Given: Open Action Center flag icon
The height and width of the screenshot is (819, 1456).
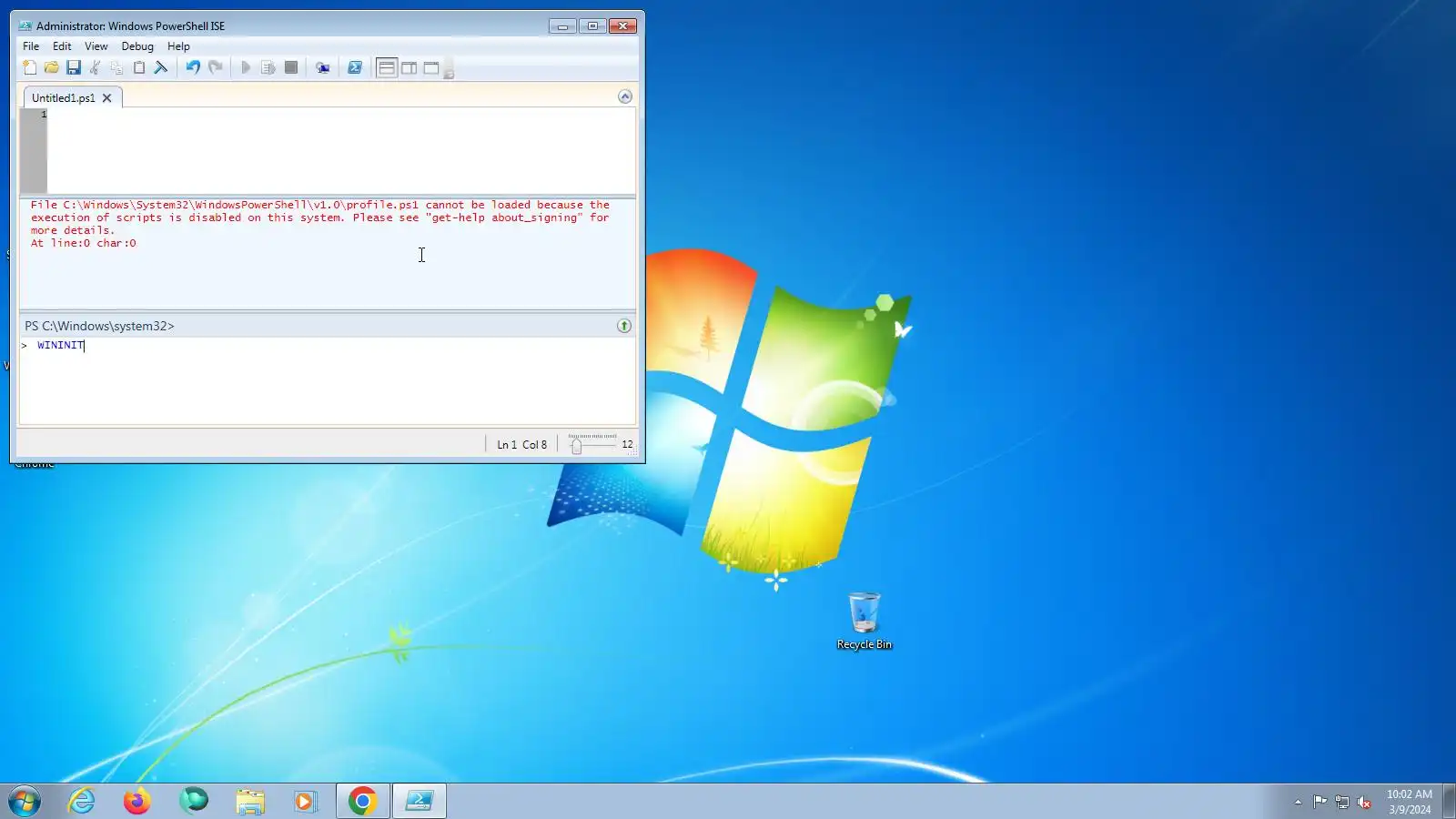Looking at the screenshot, I should point(1319,802).
